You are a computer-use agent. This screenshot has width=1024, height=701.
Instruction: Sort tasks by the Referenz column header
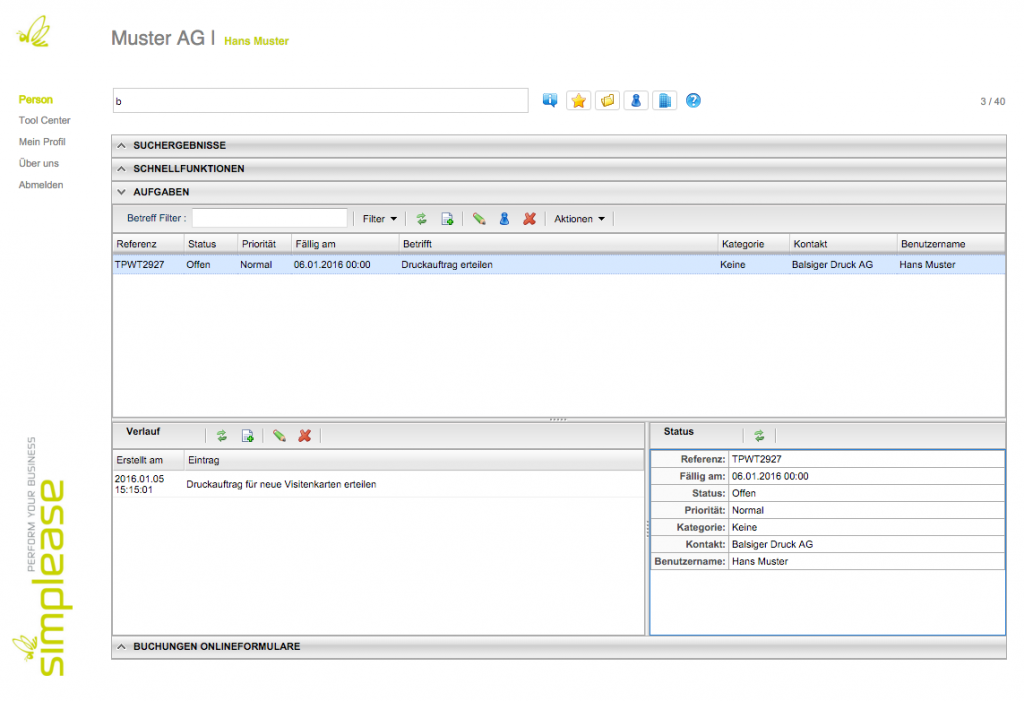[148, 244]
